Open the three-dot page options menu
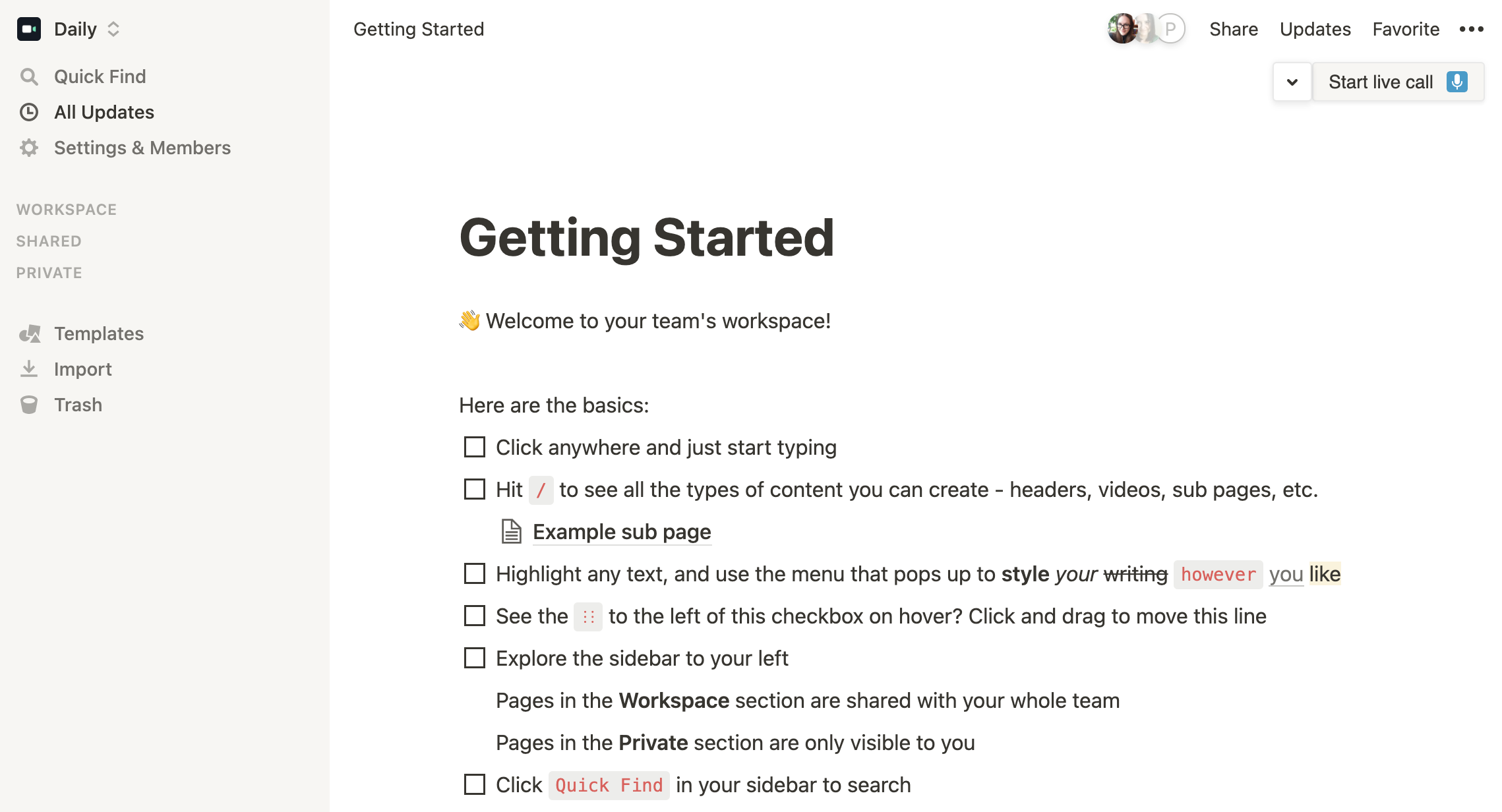This screenshot has width=1502, height=812. pyautogui.click(x=1472, y=29)
